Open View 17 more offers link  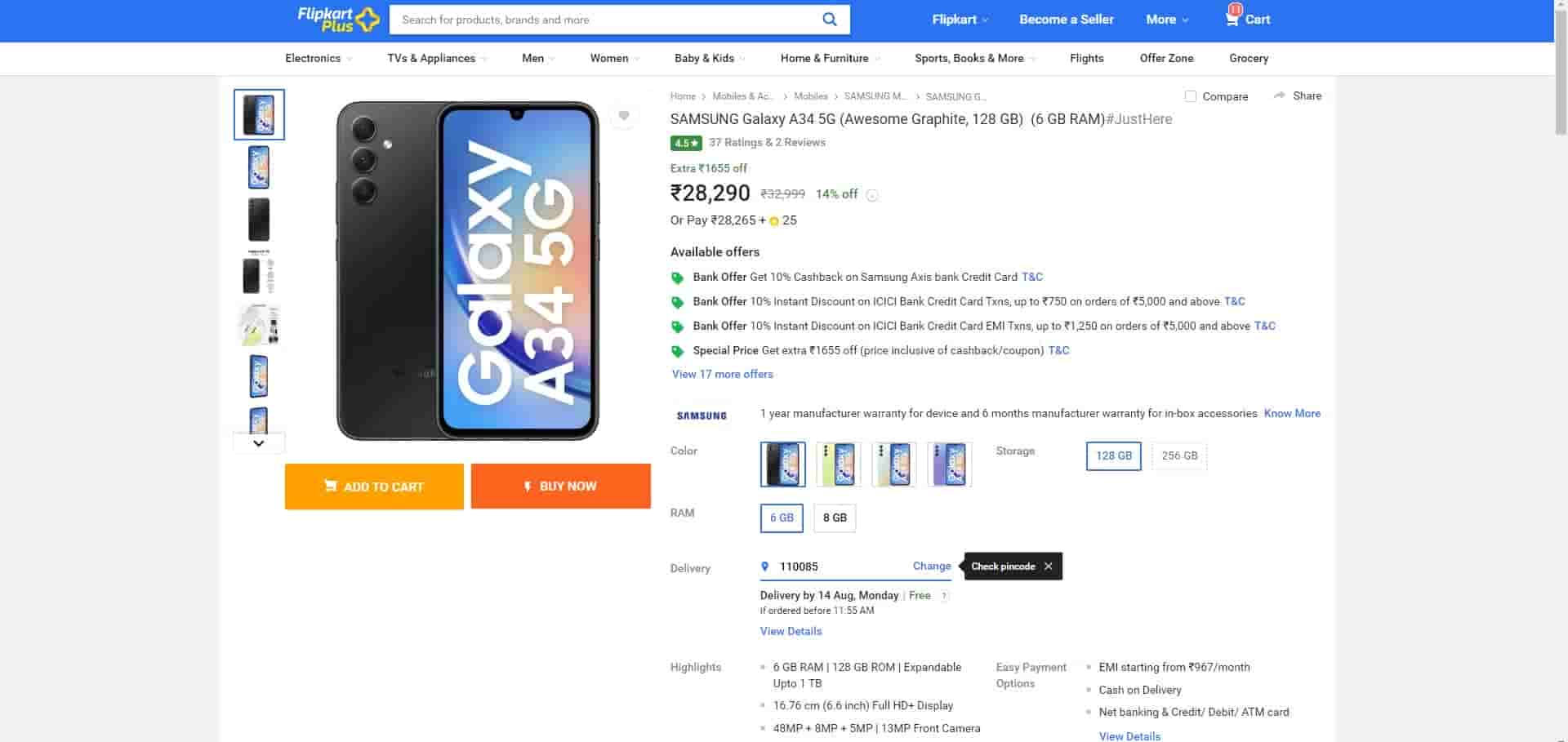pos(722,374)
